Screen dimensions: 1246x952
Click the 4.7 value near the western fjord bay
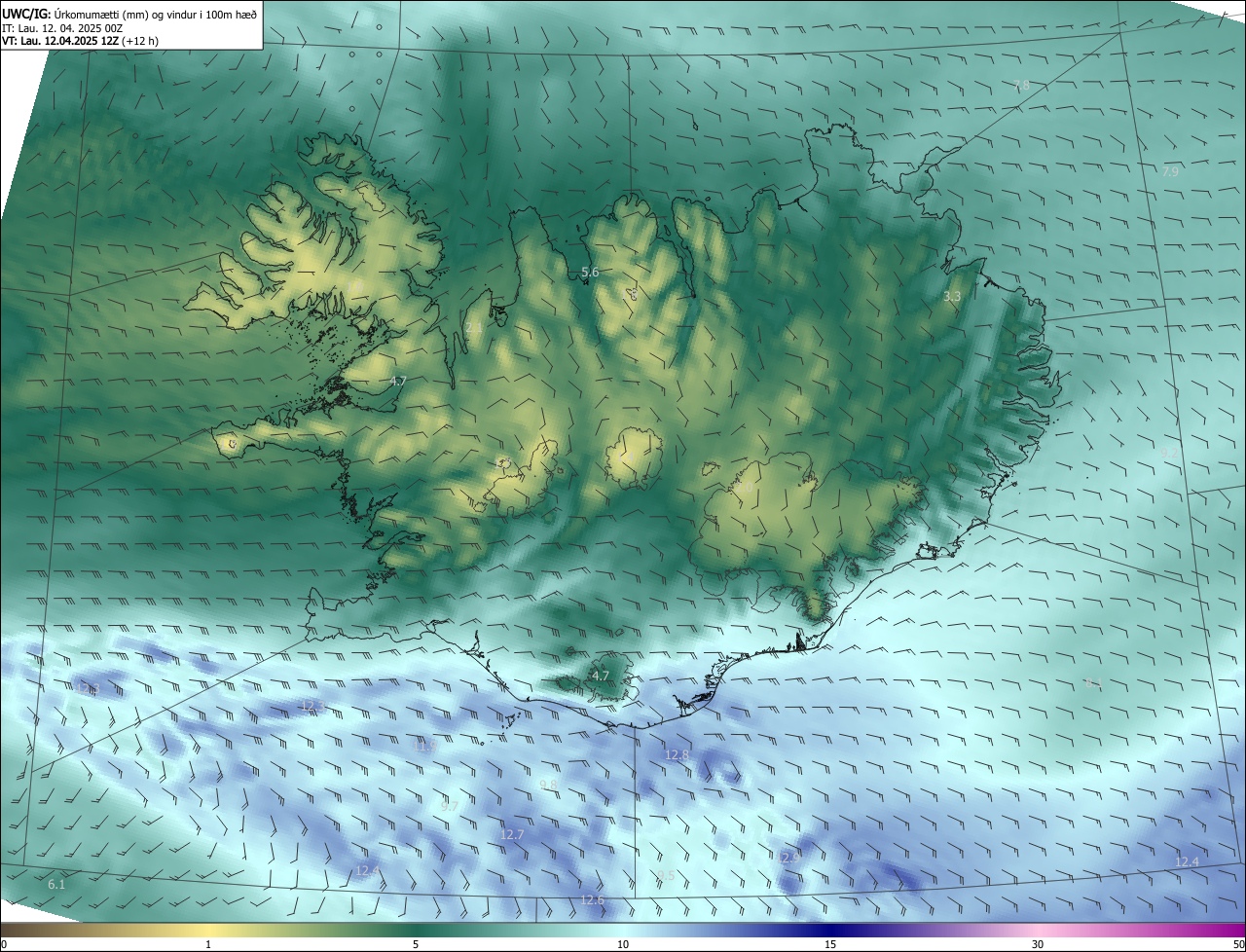(x=397, y=382)
